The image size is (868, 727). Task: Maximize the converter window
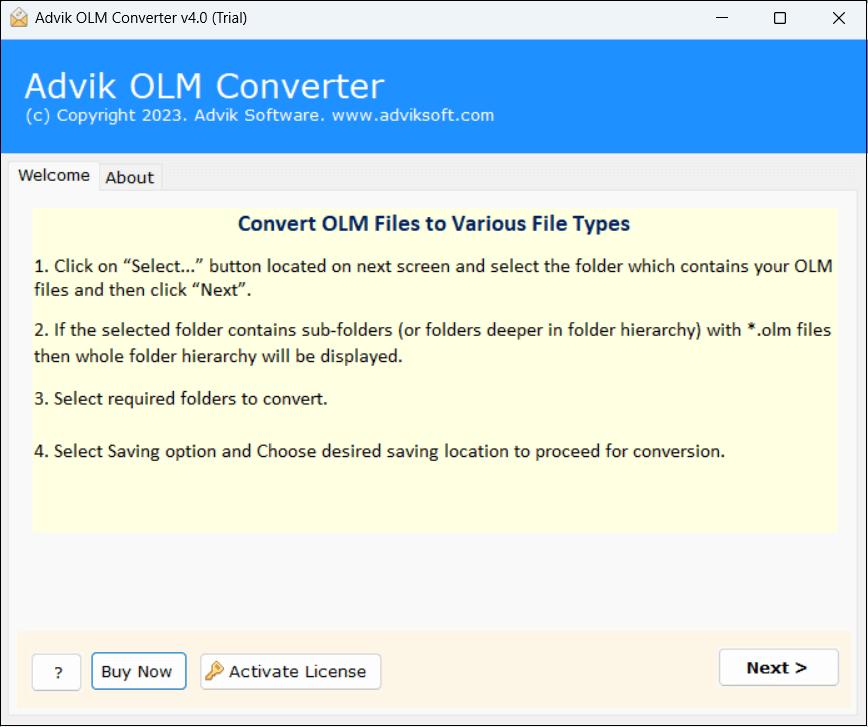780,18
